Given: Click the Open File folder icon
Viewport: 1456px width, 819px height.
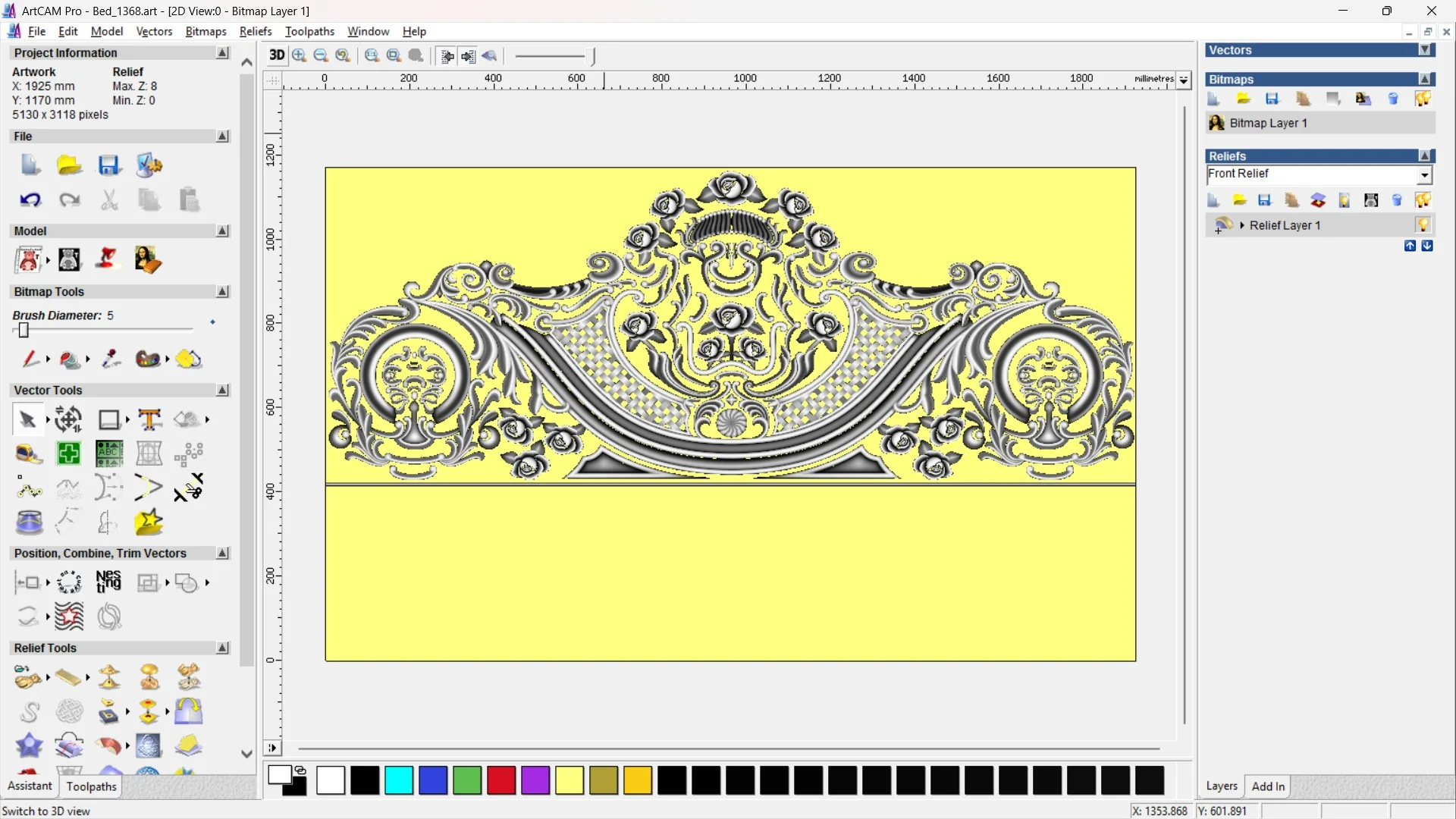Looking at the screenshot, I should [69, 165].
